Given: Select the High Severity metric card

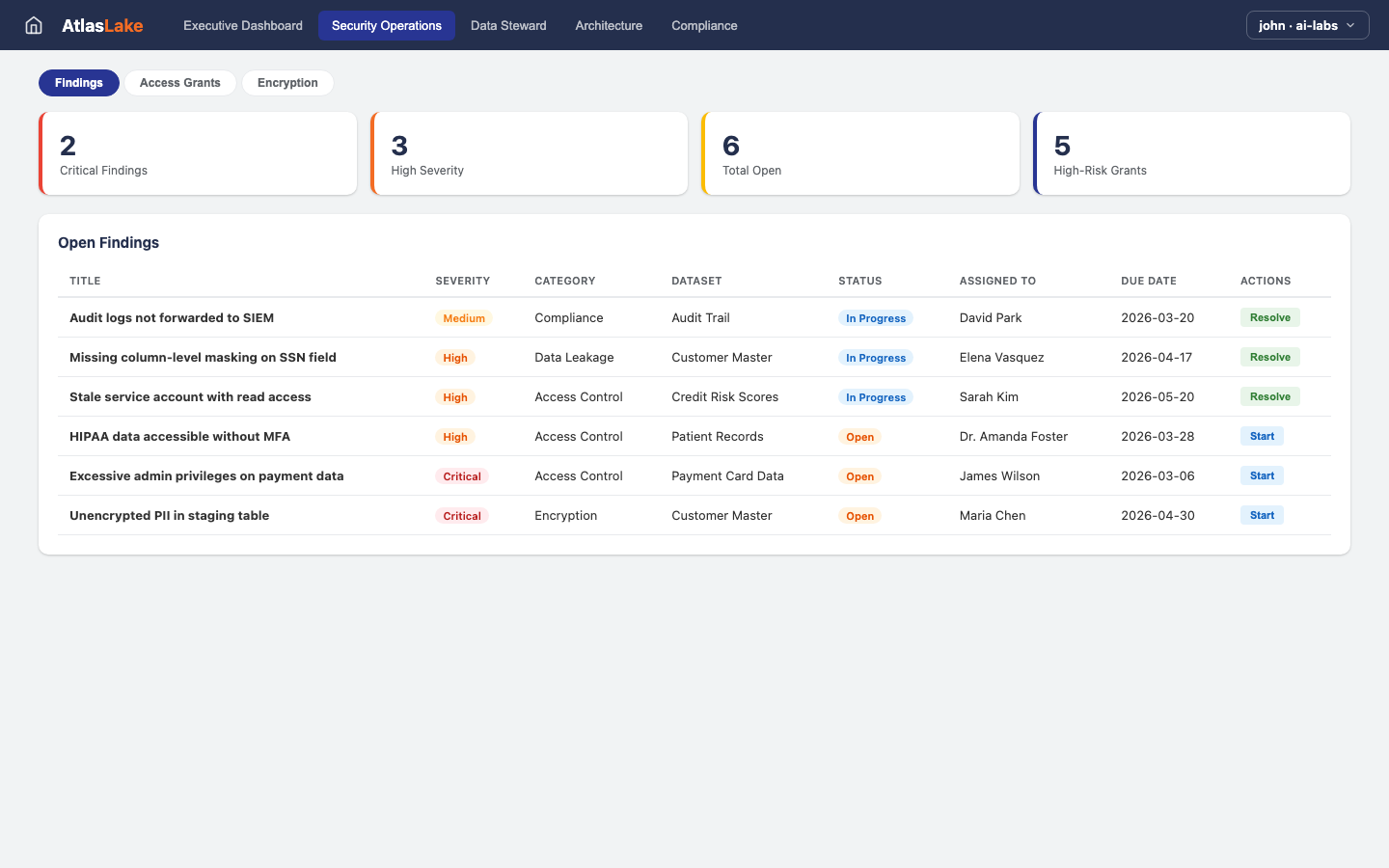Looking at the screenshot, I should tap(530, 152).
